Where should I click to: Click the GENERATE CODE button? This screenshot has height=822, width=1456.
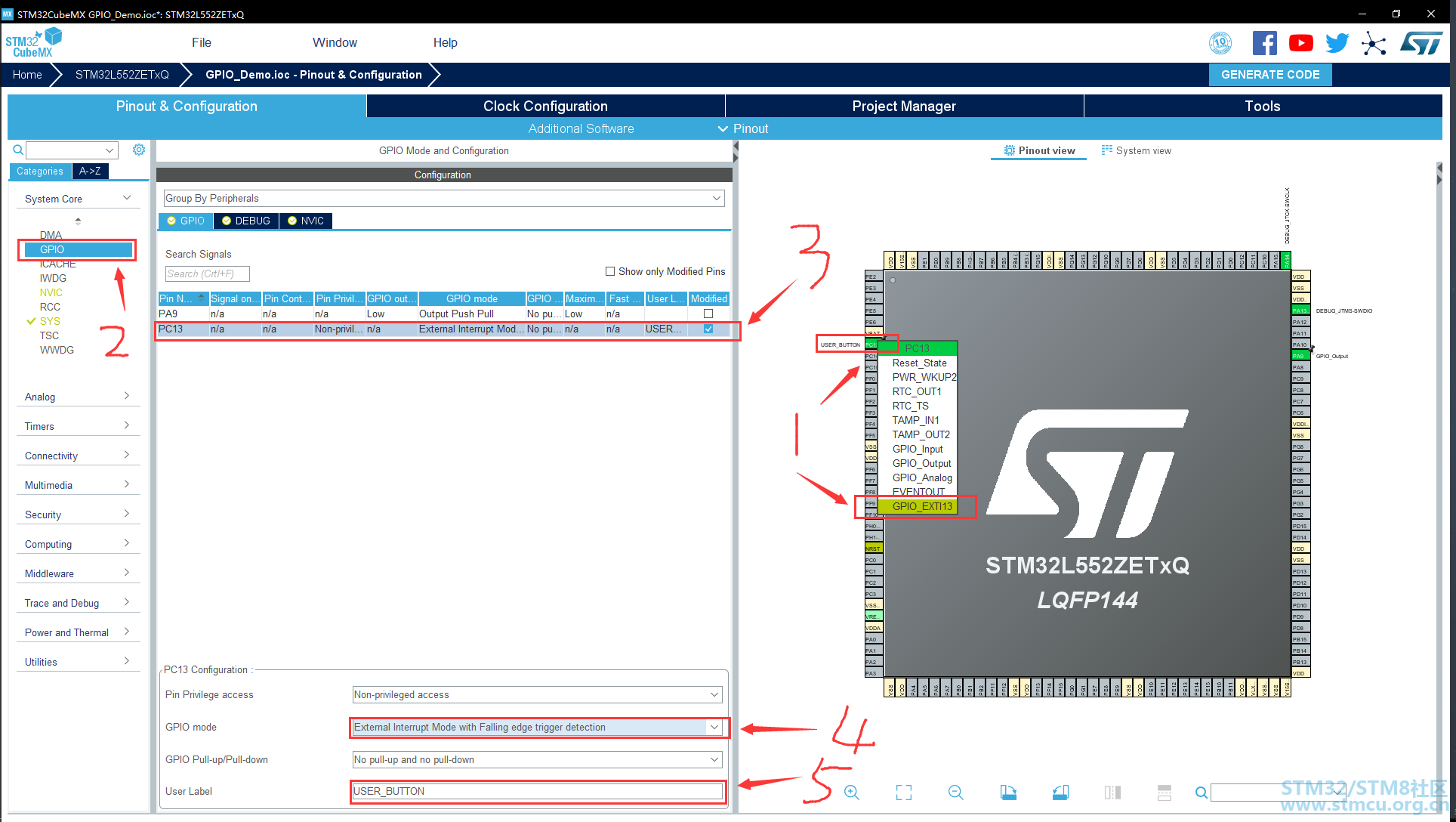[1270, 75]
